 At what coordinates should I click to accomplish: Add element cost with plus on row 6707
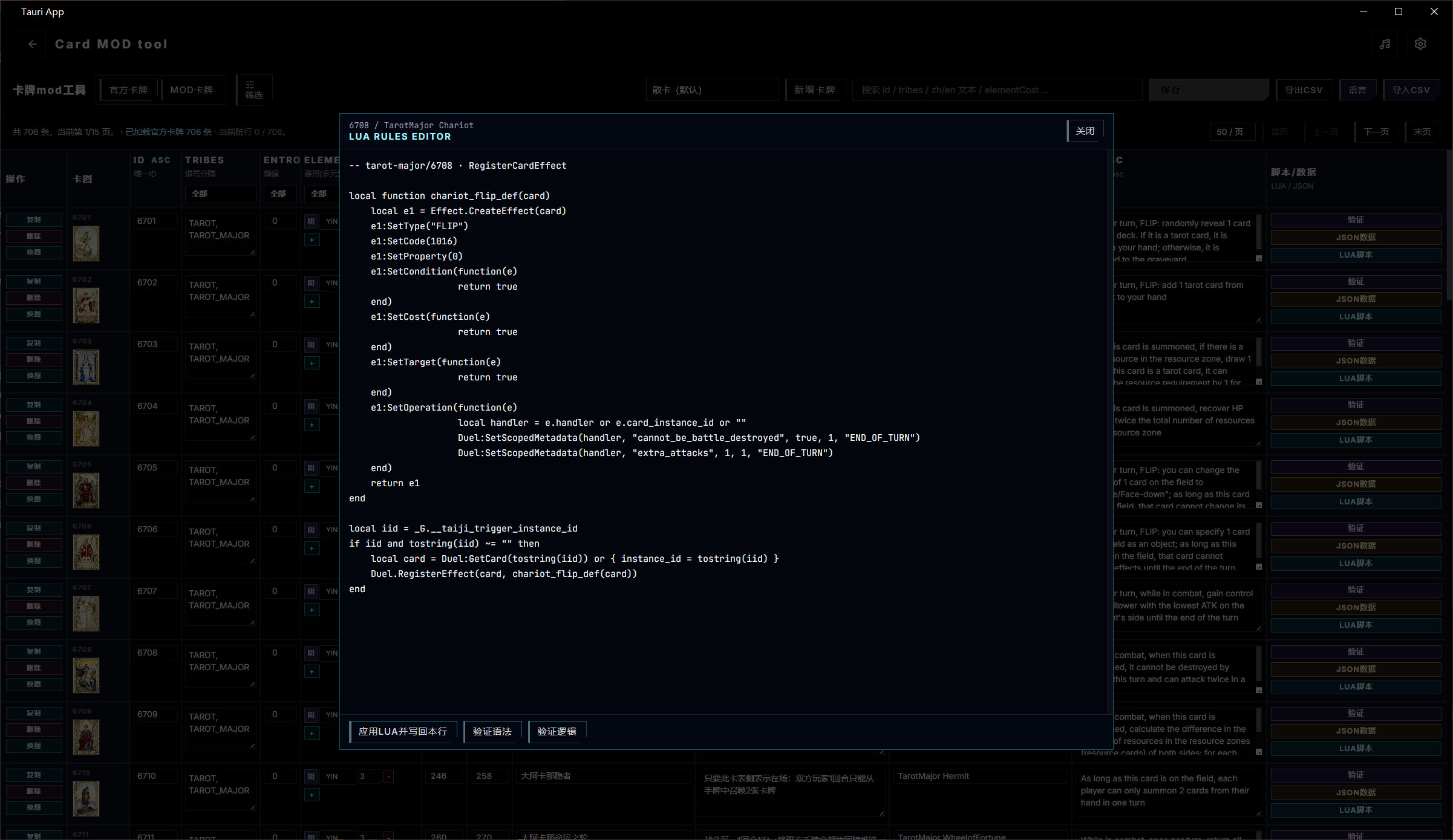click(312, 610)
